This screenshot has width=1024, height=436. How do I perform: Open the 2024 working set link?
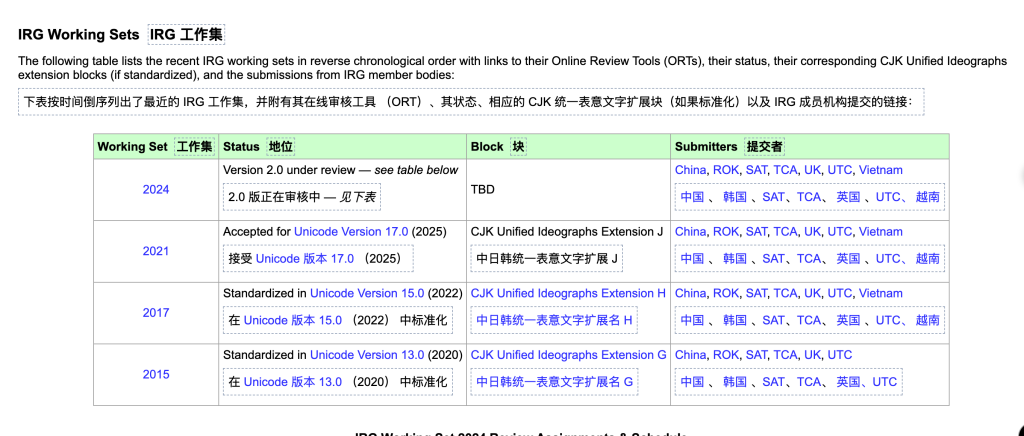pyautogui.click(x=156, y=189)
